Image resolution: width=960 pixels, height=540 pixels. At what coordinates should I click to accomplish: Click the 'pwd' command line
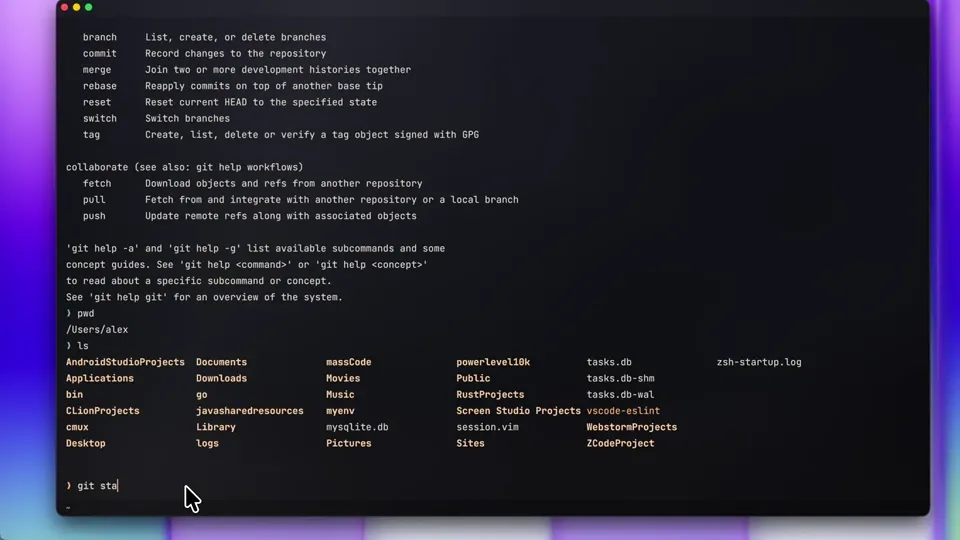80,313
